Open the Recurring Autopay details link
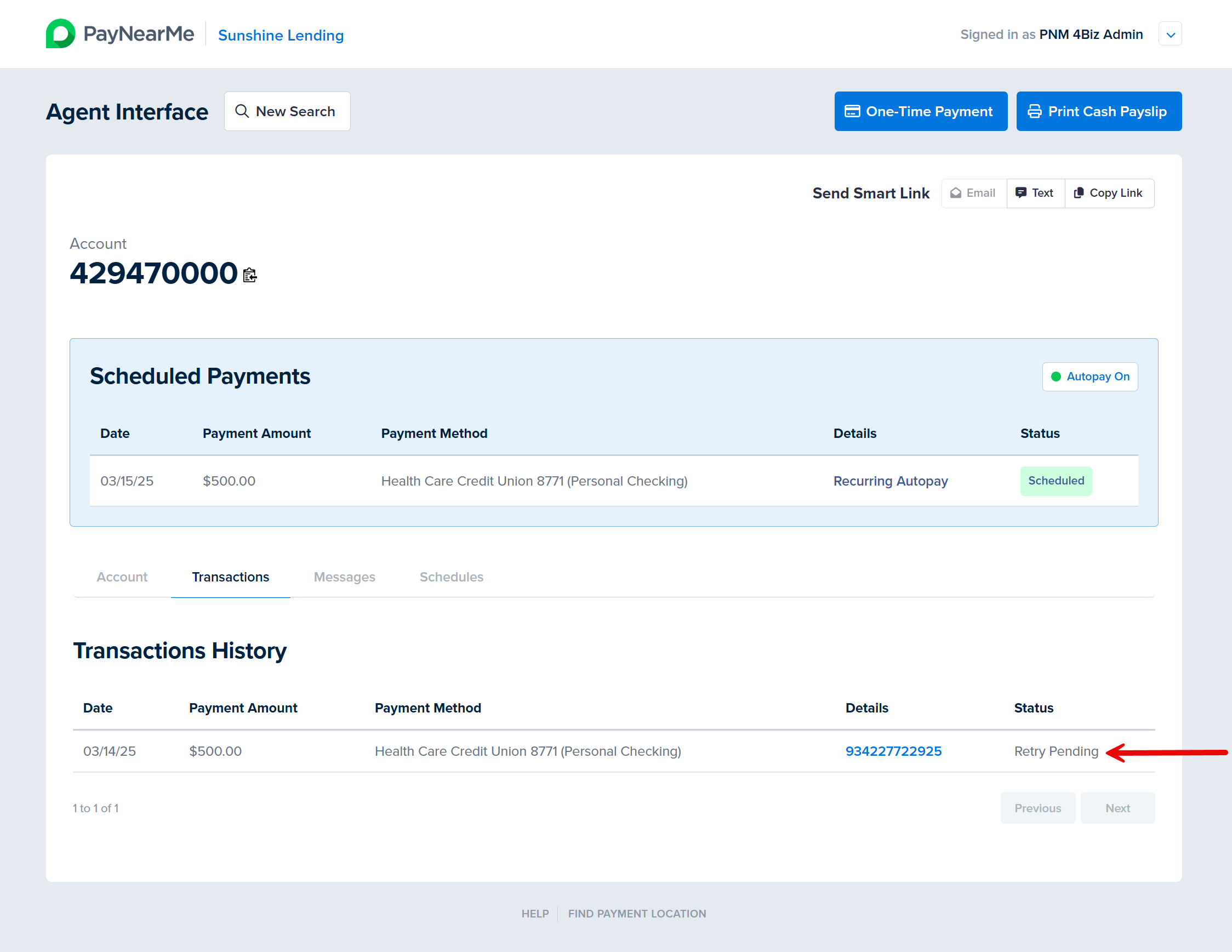The height and width of the screenshot is (952, 1232). [890, 481]
